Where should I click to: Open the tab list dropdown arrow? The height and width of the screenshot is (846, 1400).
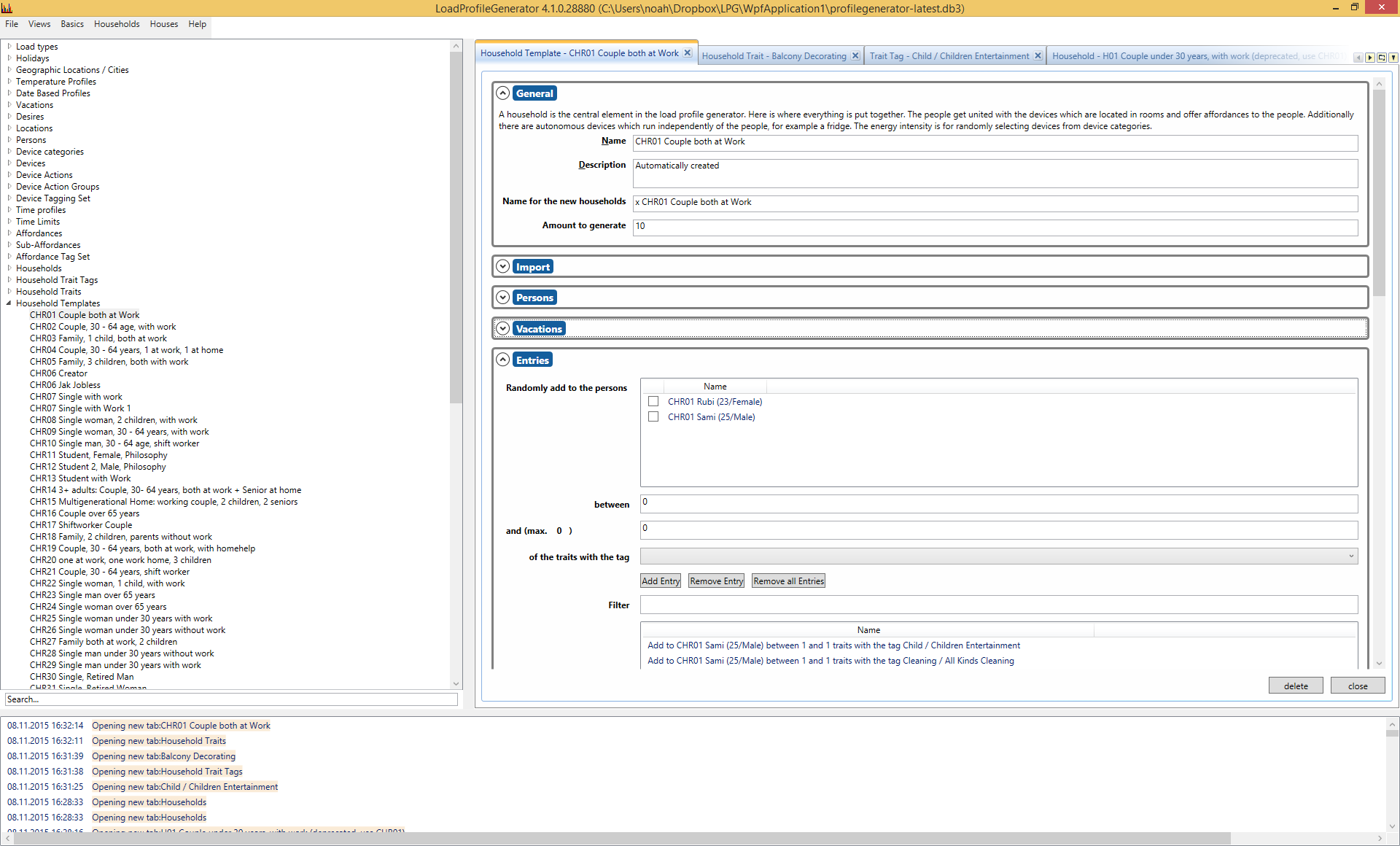(x=1393, y=58)
